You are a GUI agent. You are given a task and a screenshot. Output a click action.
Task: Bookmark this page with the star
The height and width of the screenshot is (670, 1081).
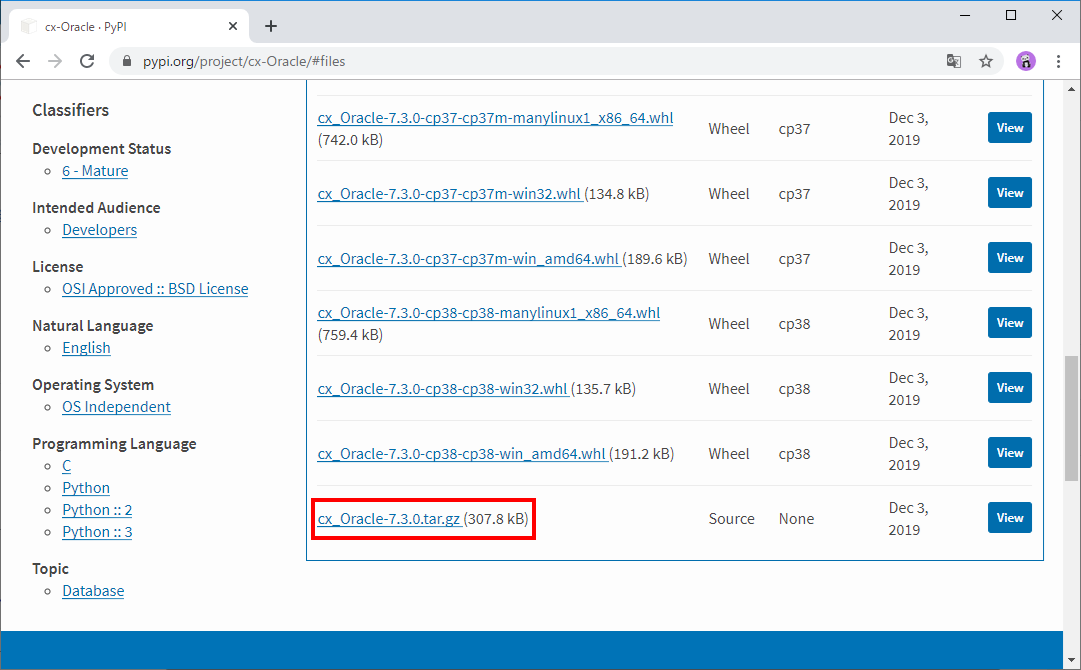coord(986,61)
